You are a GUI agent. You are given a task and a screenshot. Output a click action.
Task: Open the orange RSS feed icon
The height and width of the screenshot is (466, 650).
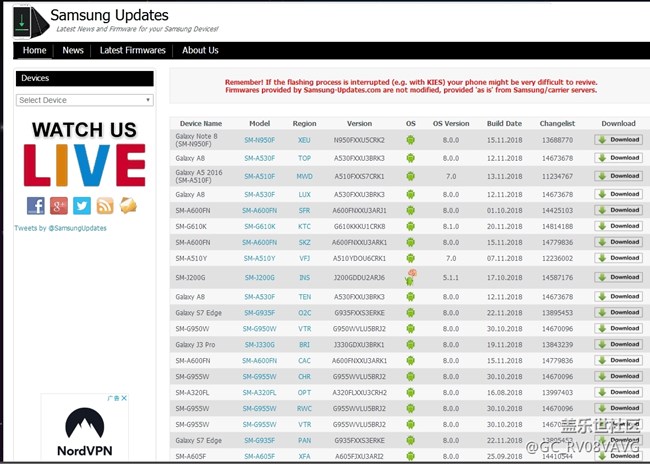pos(105,205)
